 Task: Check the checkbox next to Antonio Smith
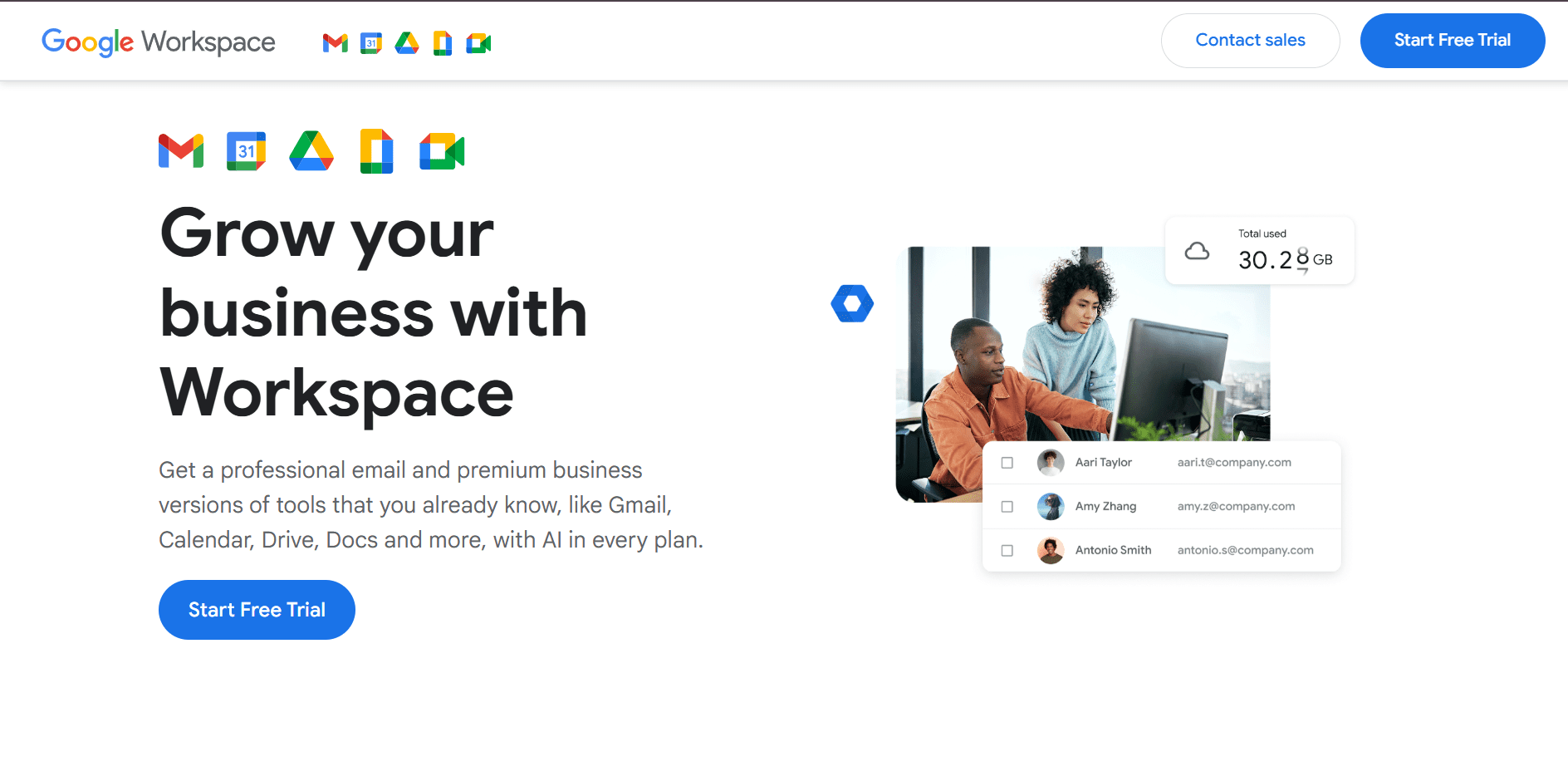(x=1007, y=550)
